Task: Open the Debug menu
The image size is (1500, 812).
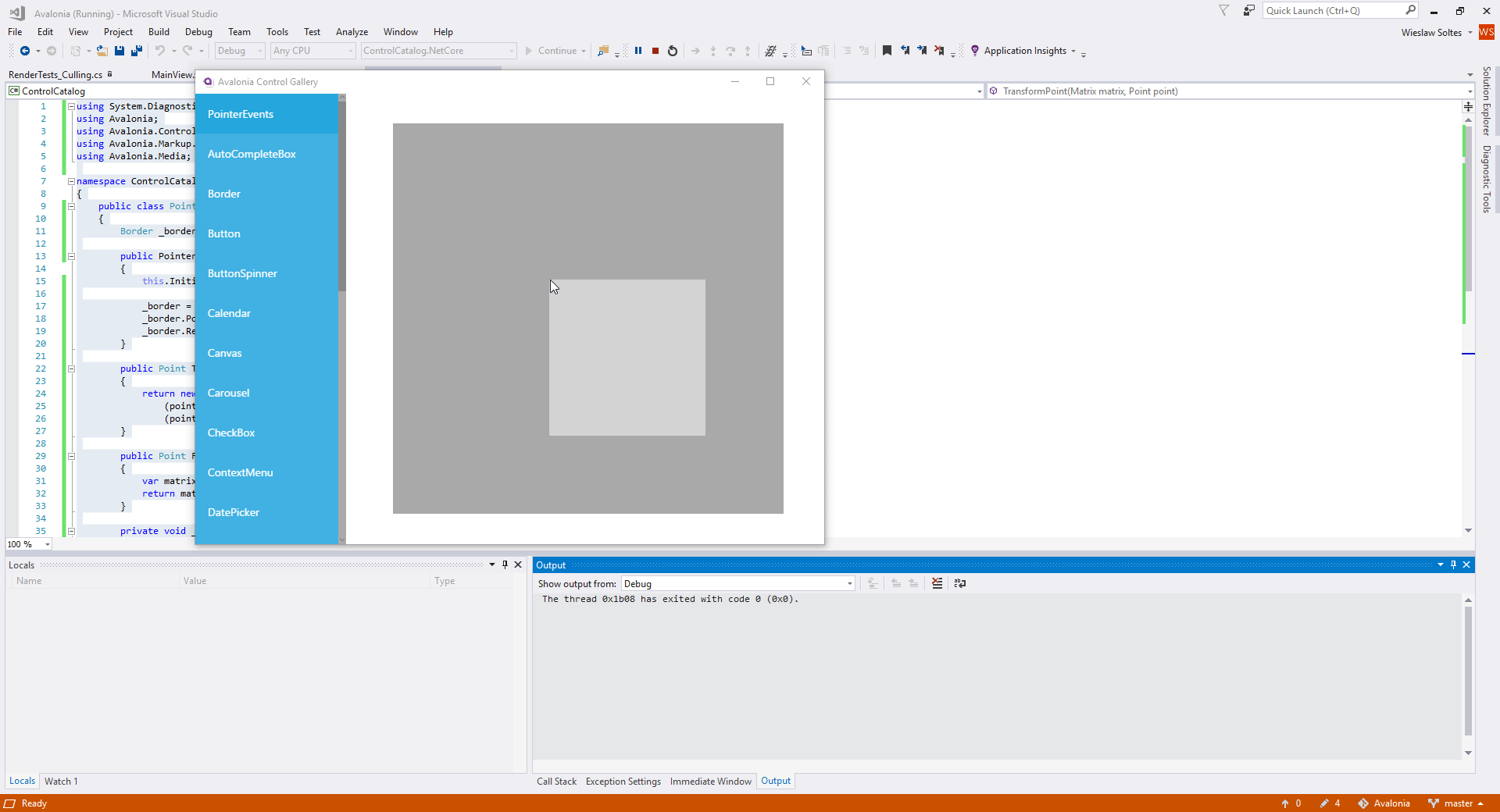Action: tap(198, 31)
